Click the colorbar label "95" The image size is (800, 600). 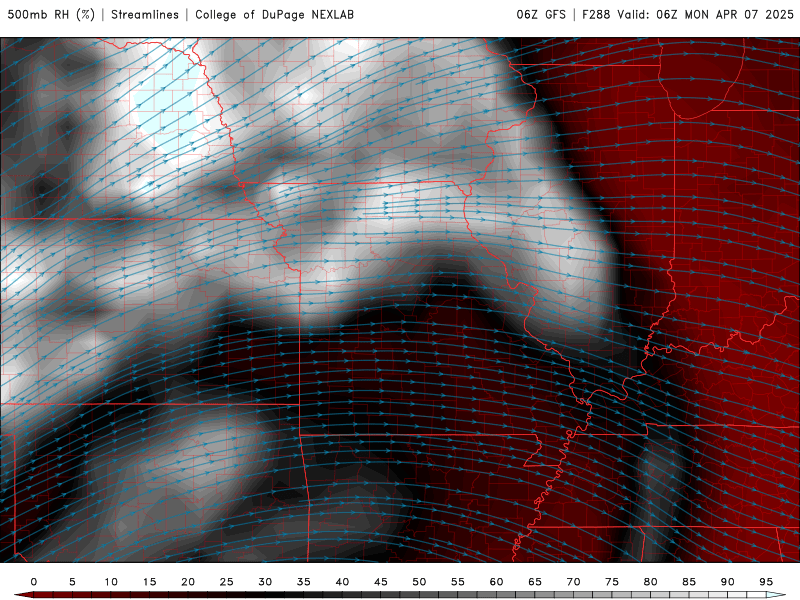(766, 582)
